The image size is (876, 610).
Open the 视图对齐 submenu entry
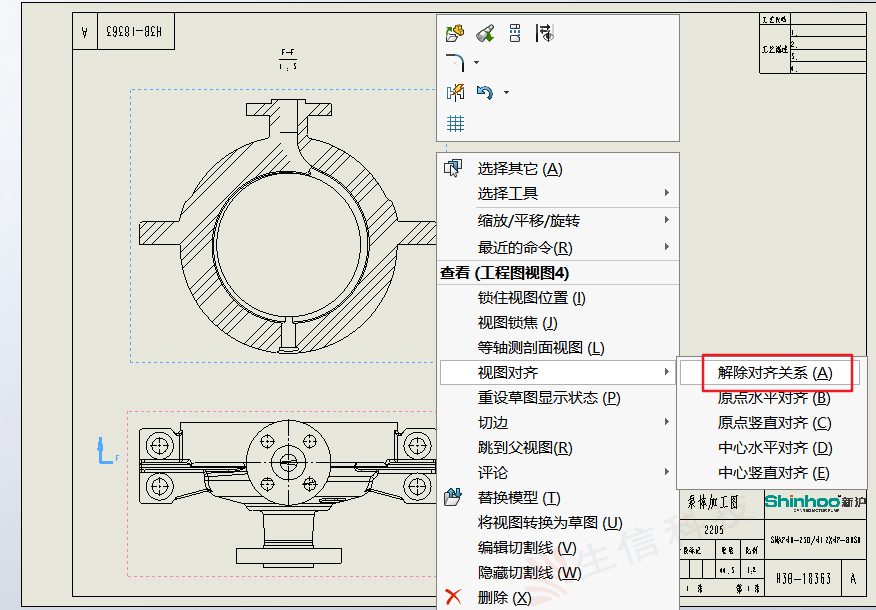tap(559, 373)
